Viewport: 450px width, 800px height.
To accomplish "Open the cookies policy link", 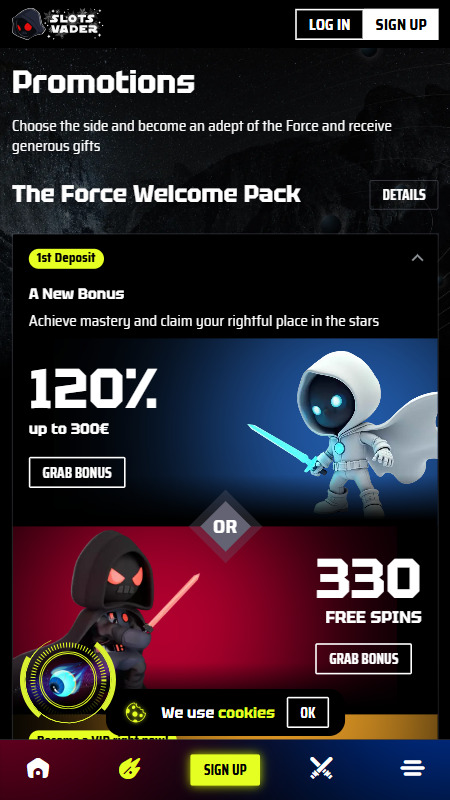I will click(x=246, y=713).
